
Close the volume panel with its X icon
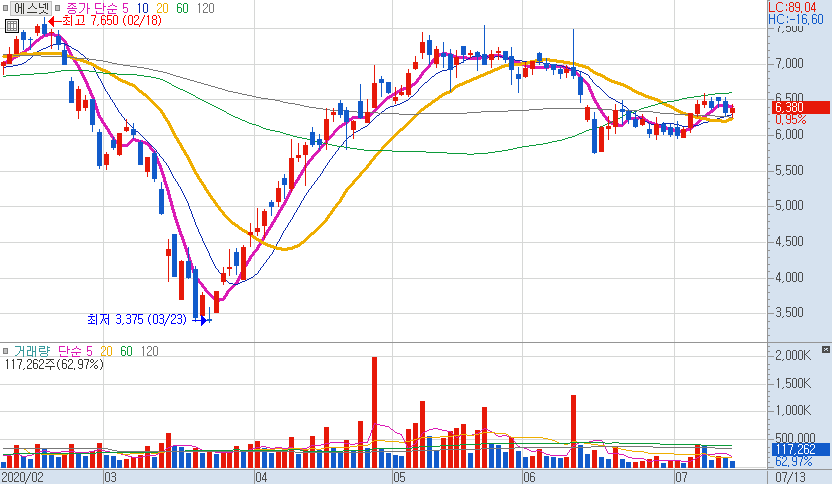point(826,349)
